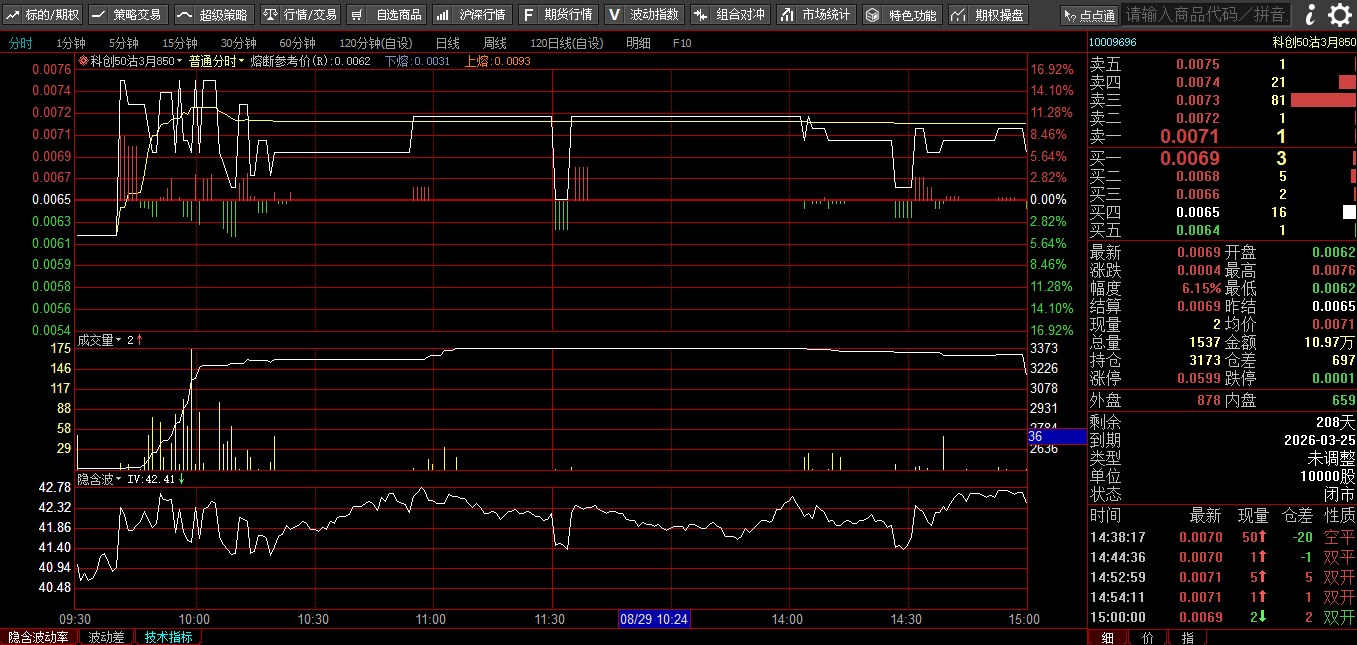Click the 标的/期权 chart-line icon
The image size is (1357, 645).
(13, 15)
